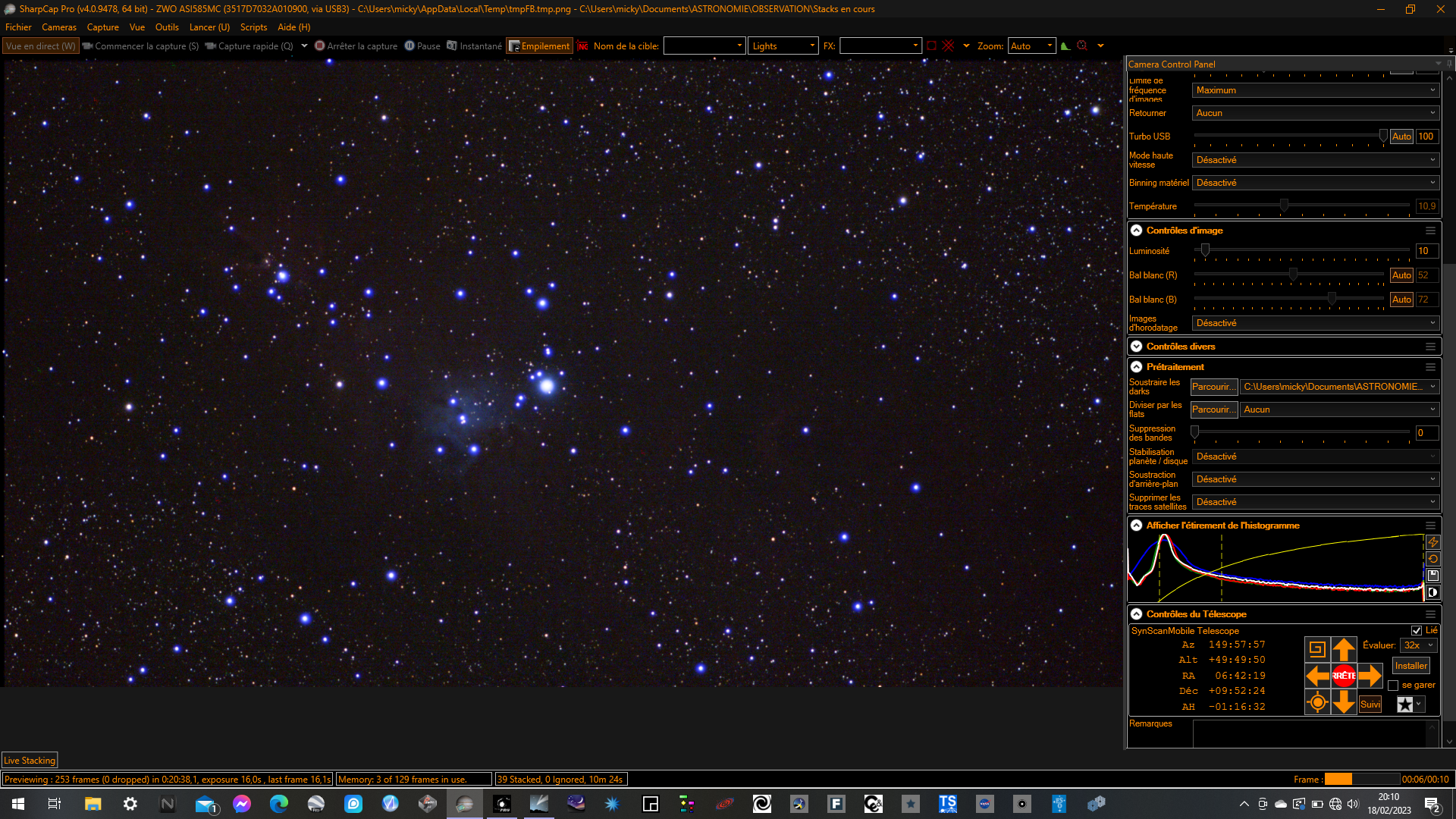Viewport: 1456px width, 819px height.
Task: Move telescope left with arrow button
Action: point(1317,675)
